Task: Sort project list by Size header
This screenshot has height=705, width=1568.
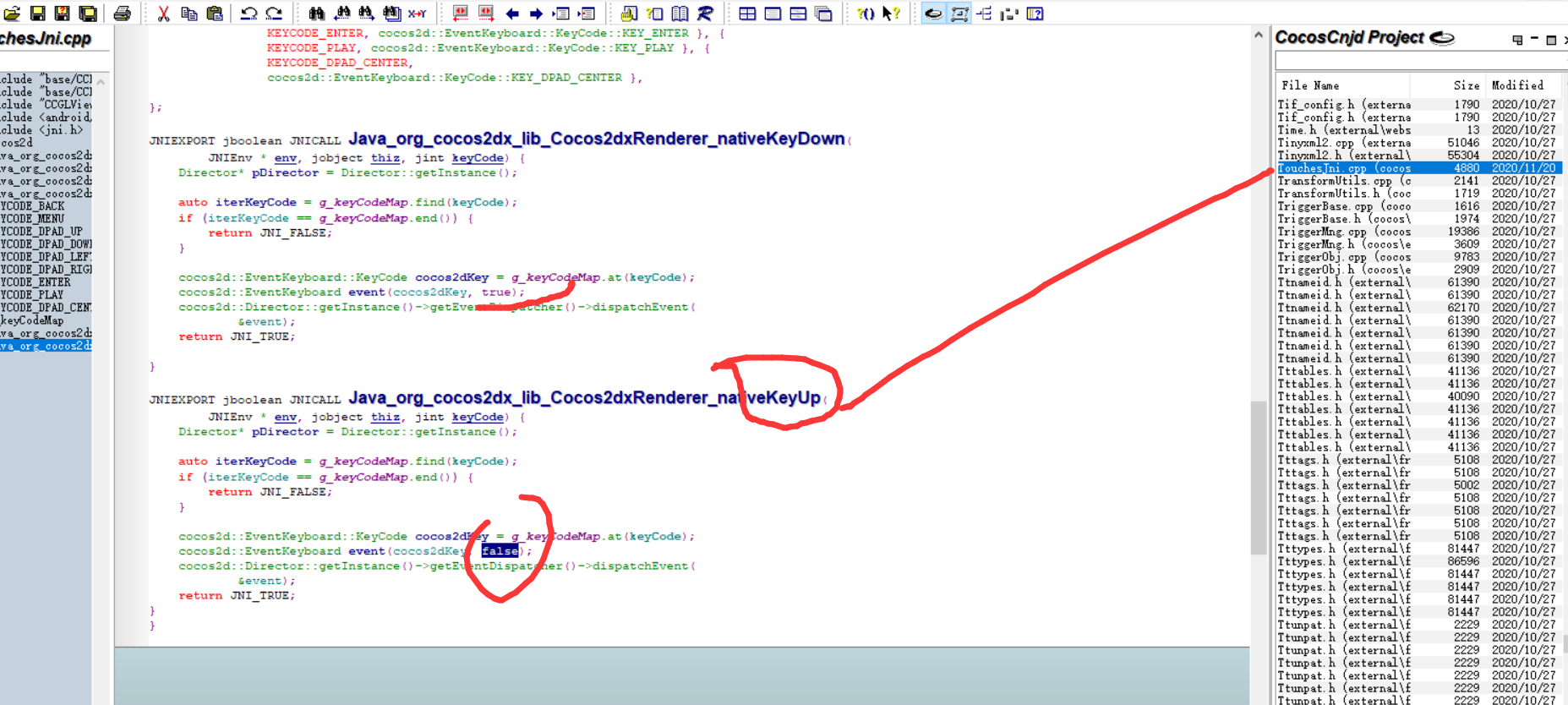Action: pos(1449,85)
